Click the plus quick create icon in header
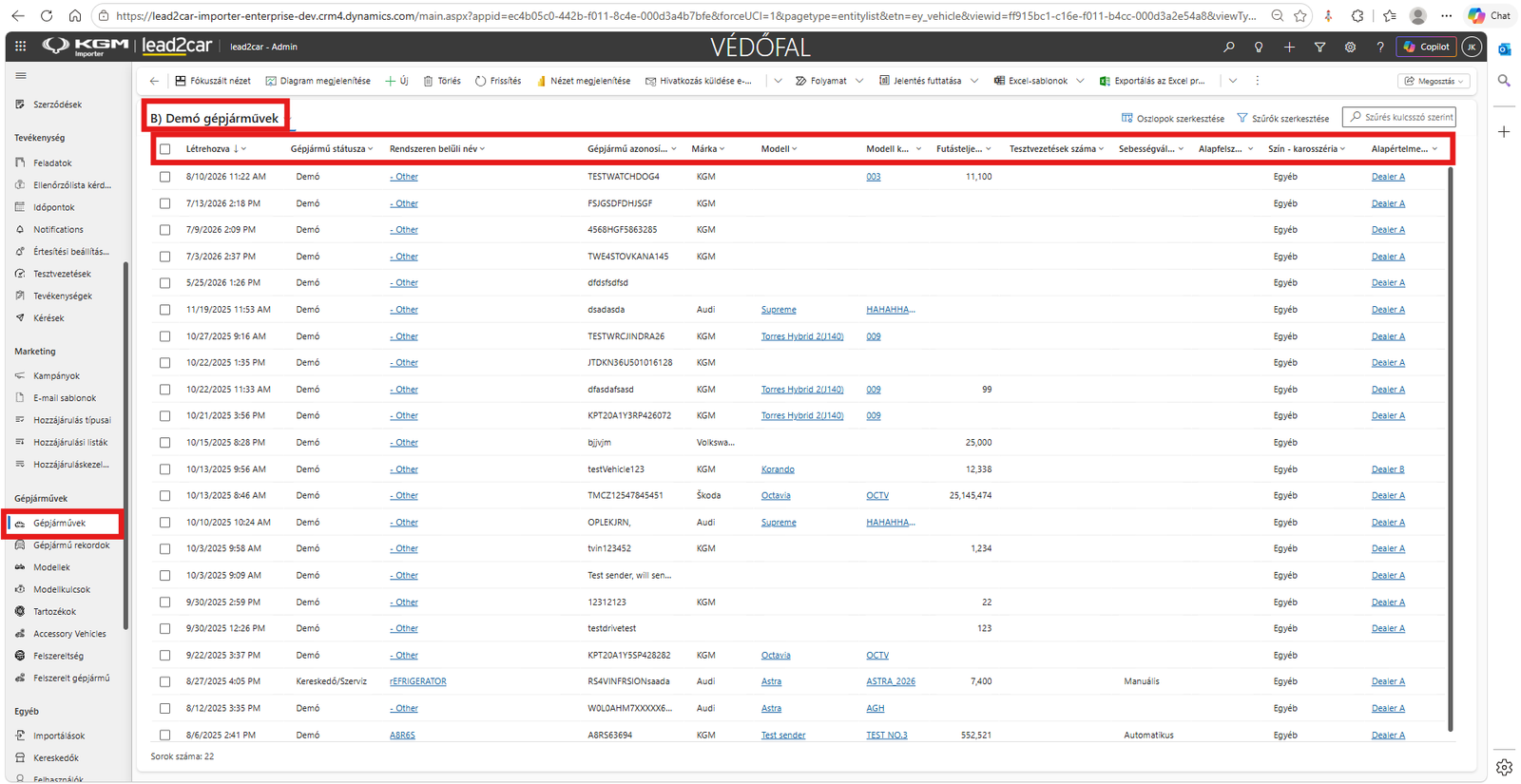Screen dimensions: 1521x784 1289,47
